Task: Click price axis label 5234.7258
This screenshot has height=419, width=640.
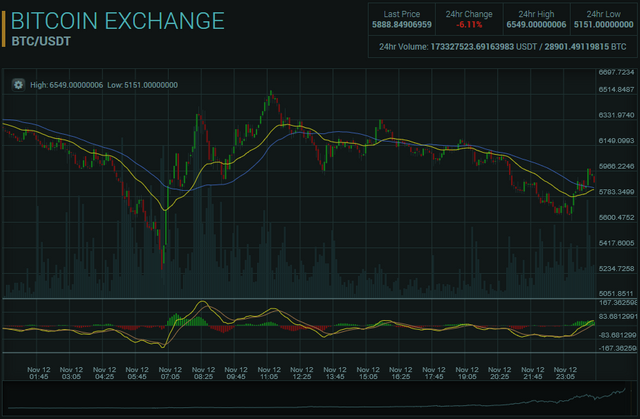Action: click(x=616, y=268)
